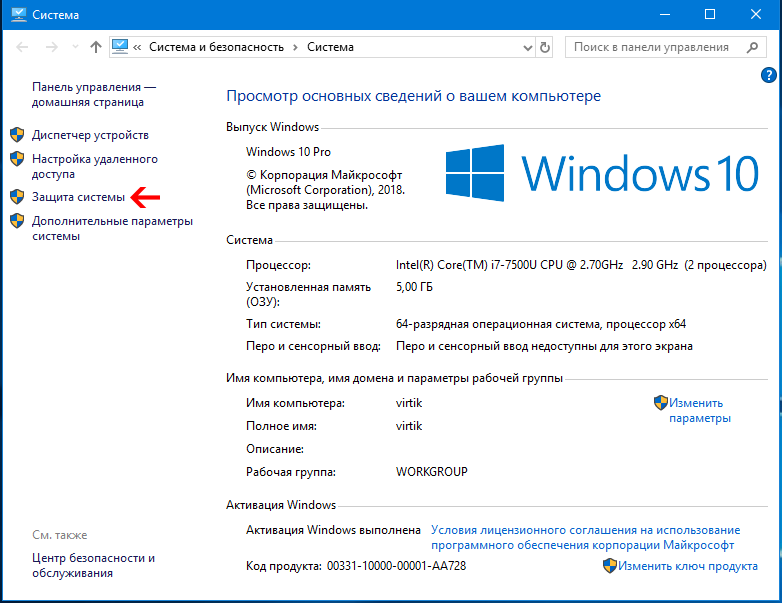Click the back navigation arrow
Viewport: 782px width, 603px height.
click(22, 47)
